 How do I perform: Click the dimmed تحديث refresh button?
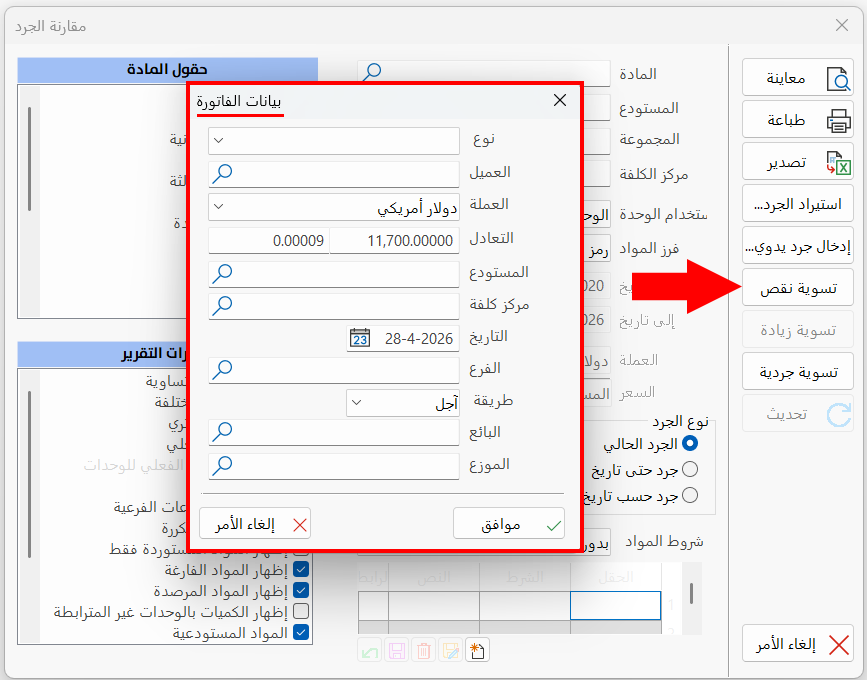(798, 414)
